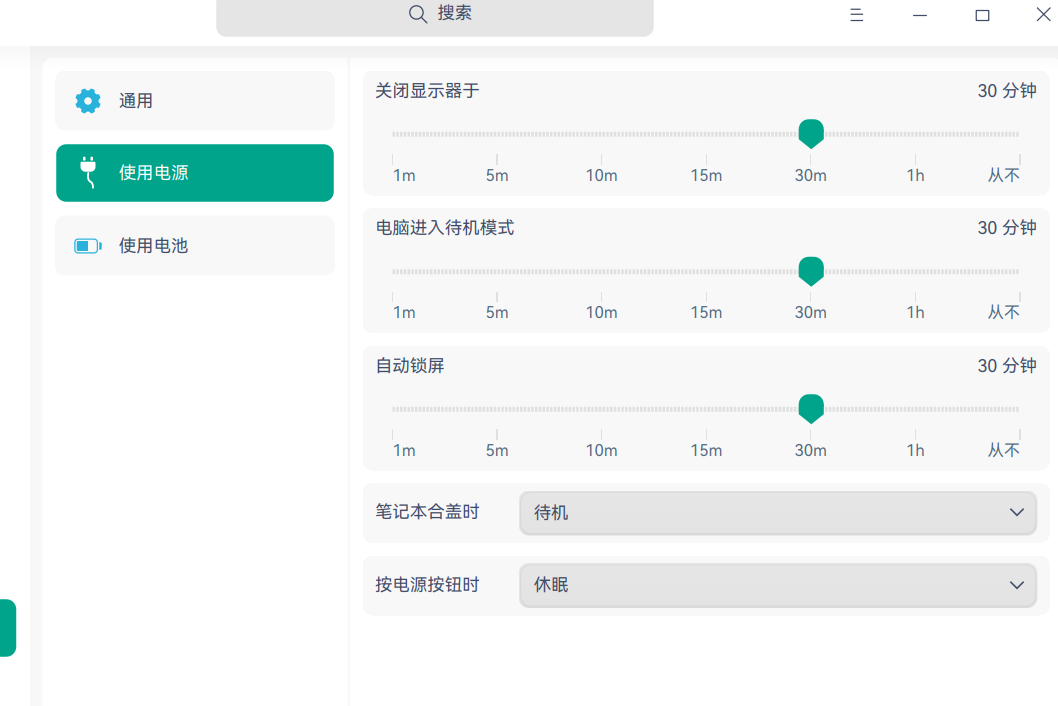Switch to the 使用电池 battery section
This screenshot has height=706, width=1058.
[x=195, y=246]
